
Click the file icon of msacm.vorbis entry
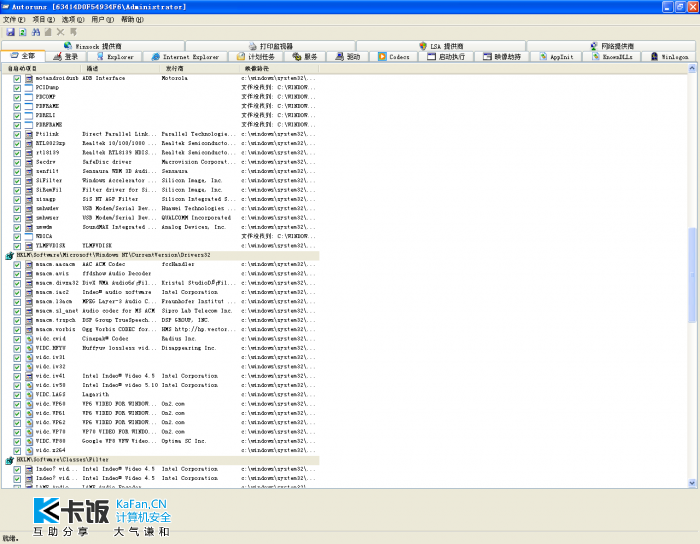(29, 330)
